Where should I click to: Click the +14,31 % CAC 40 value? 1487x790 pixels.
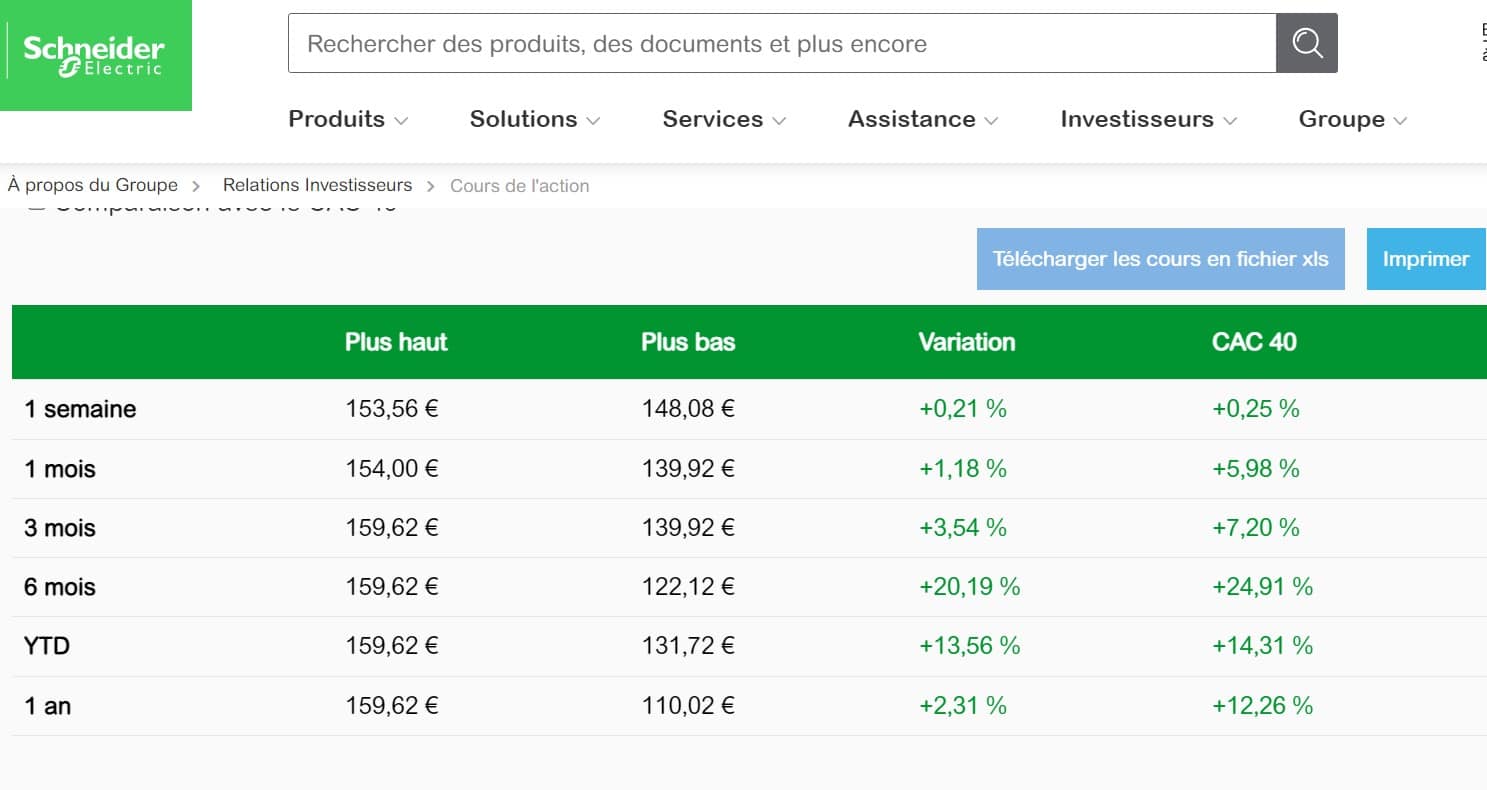click(1263, 645)
